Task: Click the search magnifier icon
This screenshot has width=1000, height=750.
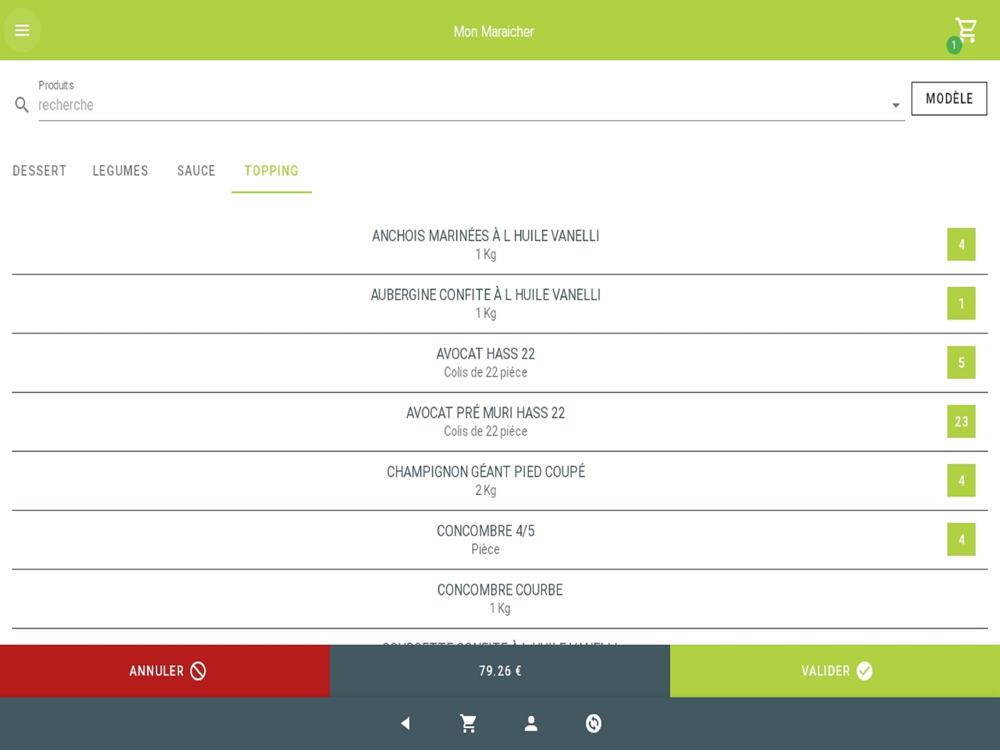Action: point(22,105)
